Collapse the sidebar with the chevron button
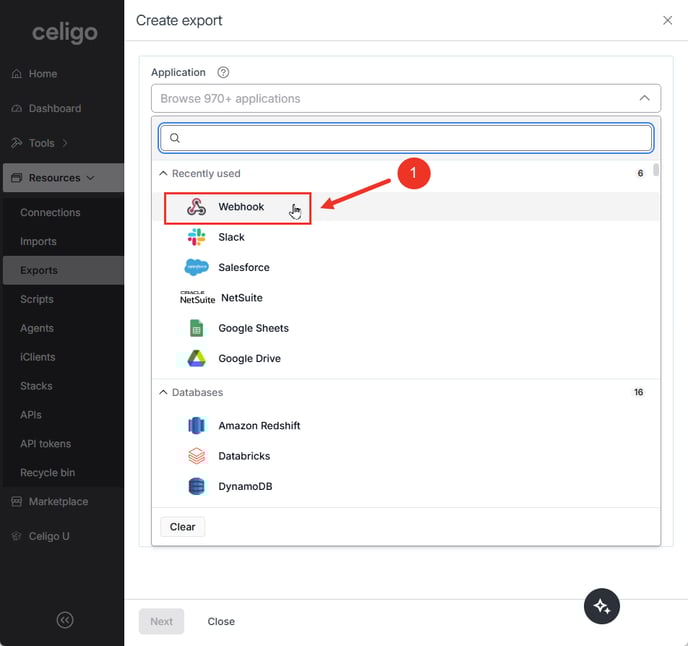 pos(65,620)
